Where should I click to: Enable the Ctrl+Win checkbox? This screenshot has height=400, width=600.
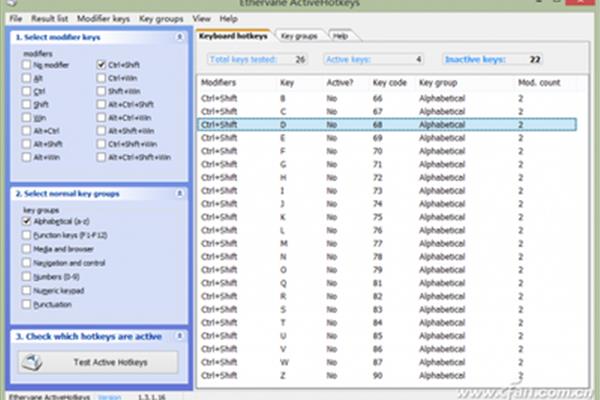click(x=101, y=78)
